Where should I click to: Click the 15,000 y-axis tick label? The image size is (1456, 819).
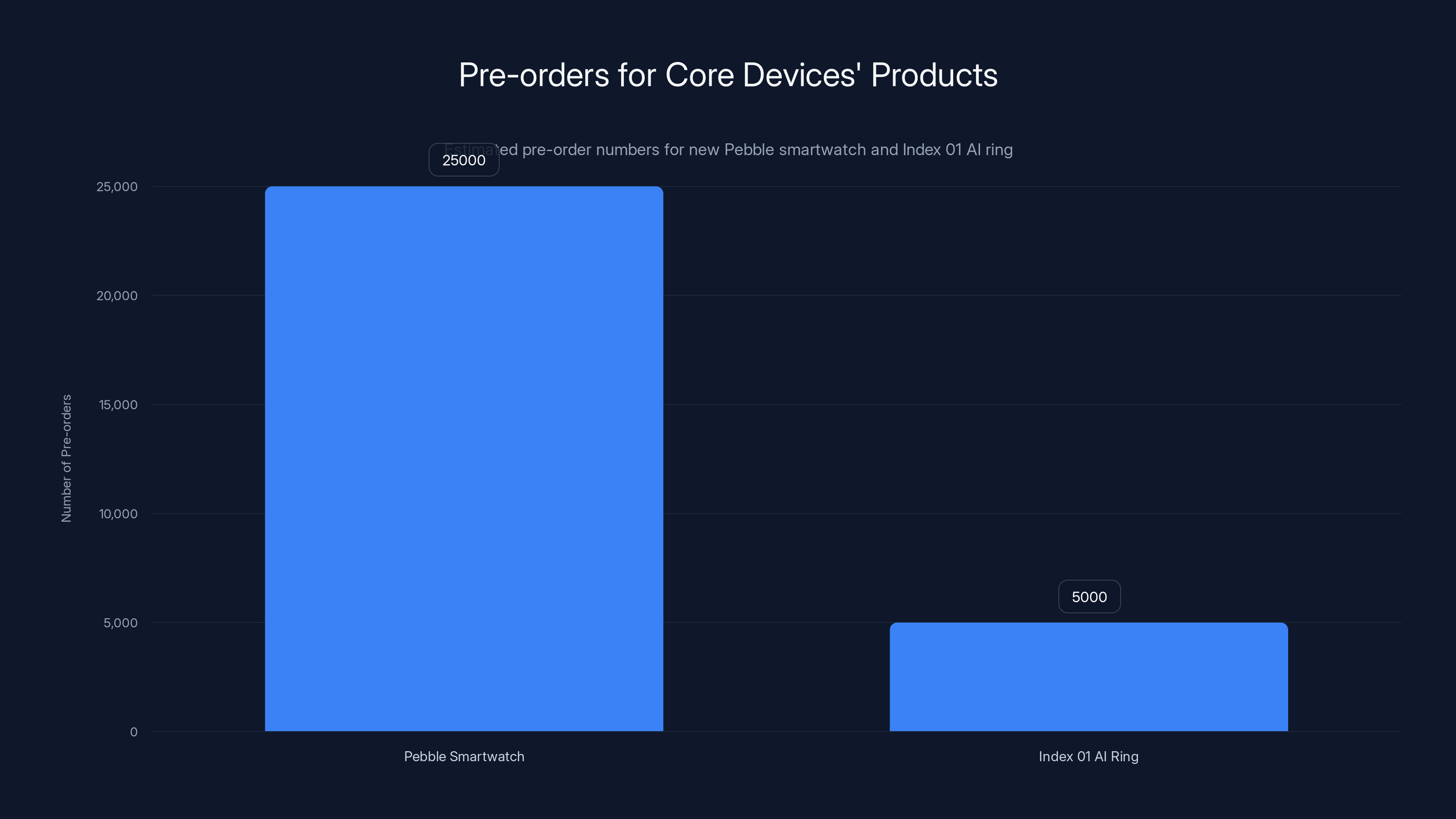pyautogui.click(x=116, y=404)
